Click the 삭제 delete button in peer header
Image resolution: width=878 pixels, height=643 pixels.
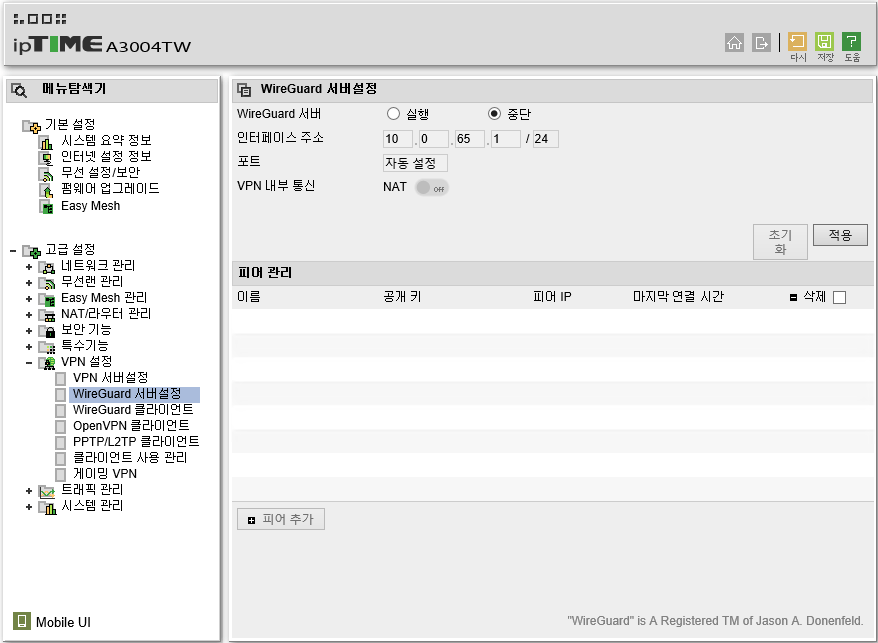808,297
